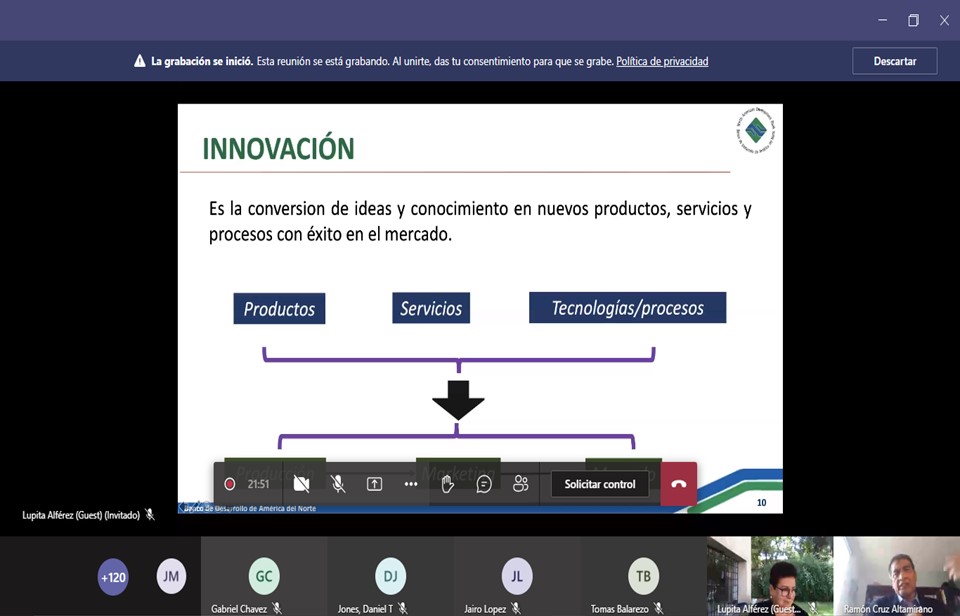Select the JM participant avatar
Viewport: 960px width, 616px height.
click(x=172, y=576)
